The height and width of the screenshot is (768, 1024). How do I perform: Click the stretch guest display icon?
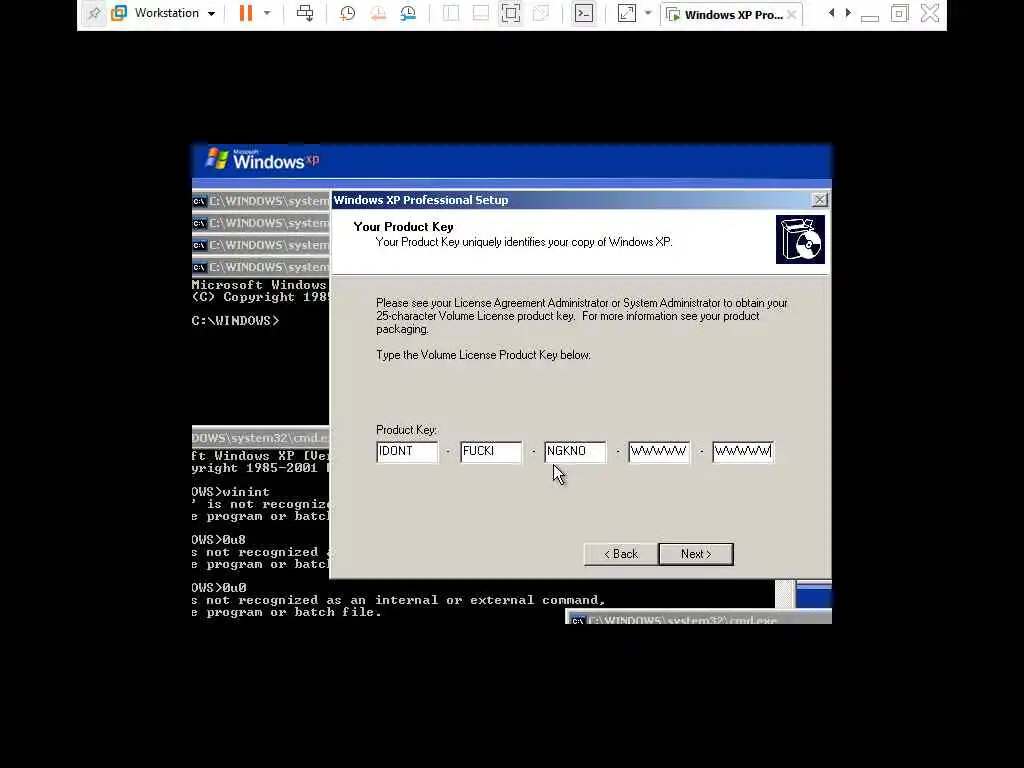point(626,13)
